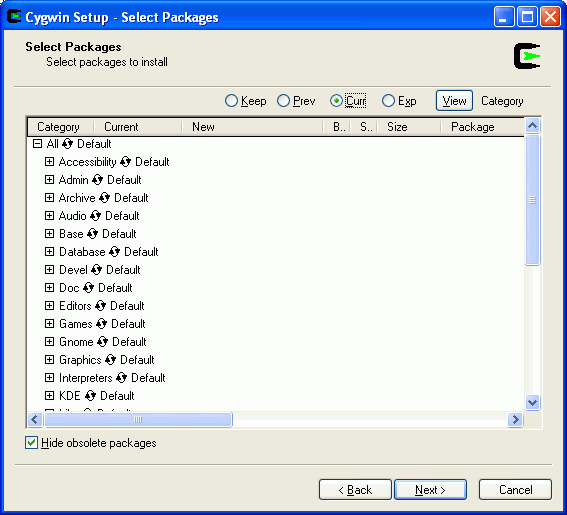
Task: Go back with the Back button
Action: click(355, 490)
